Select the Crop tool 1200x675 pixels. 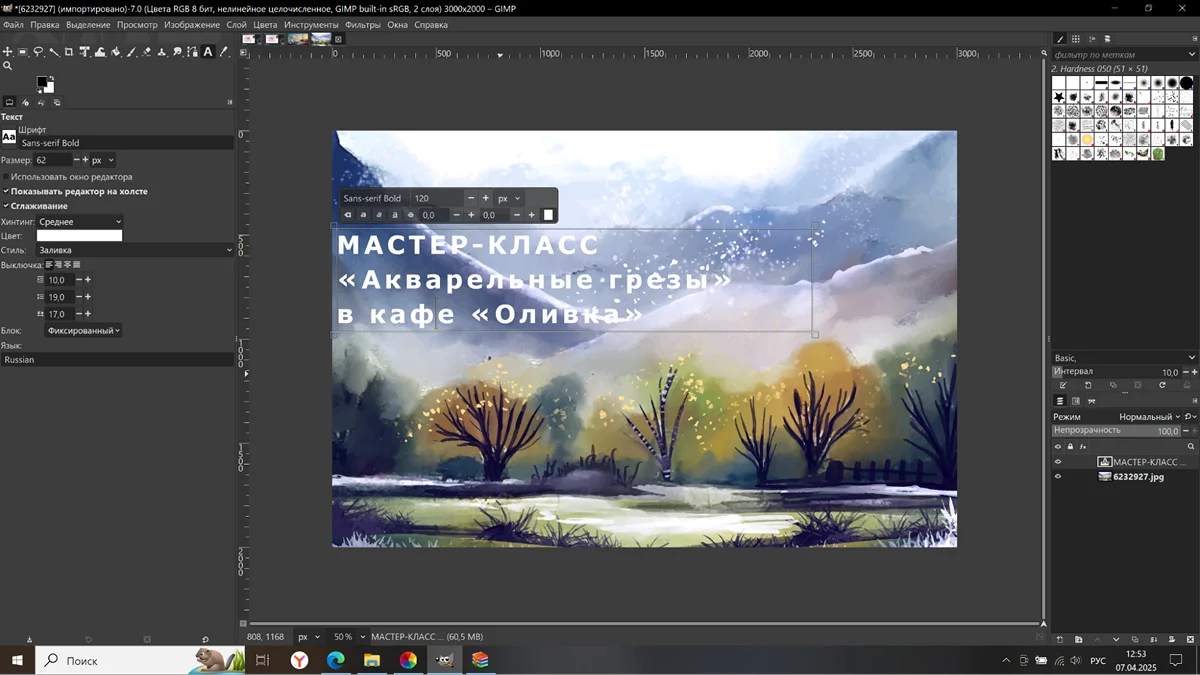tap(68, 52)
